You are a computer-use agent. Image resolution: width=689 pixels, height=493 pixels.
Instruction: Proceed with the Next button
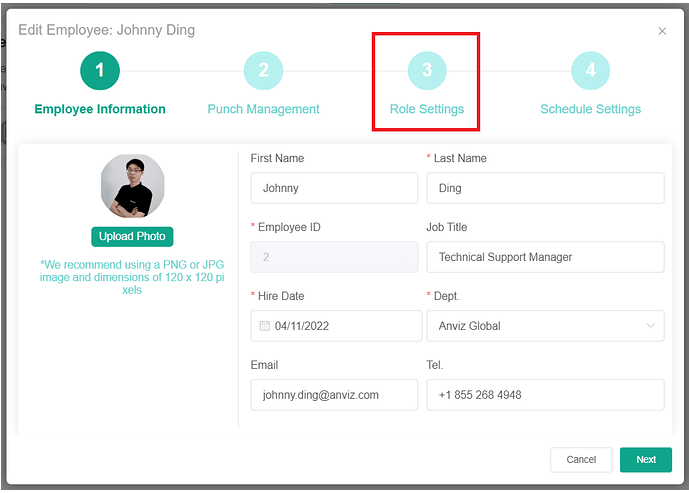click(646, 460)
